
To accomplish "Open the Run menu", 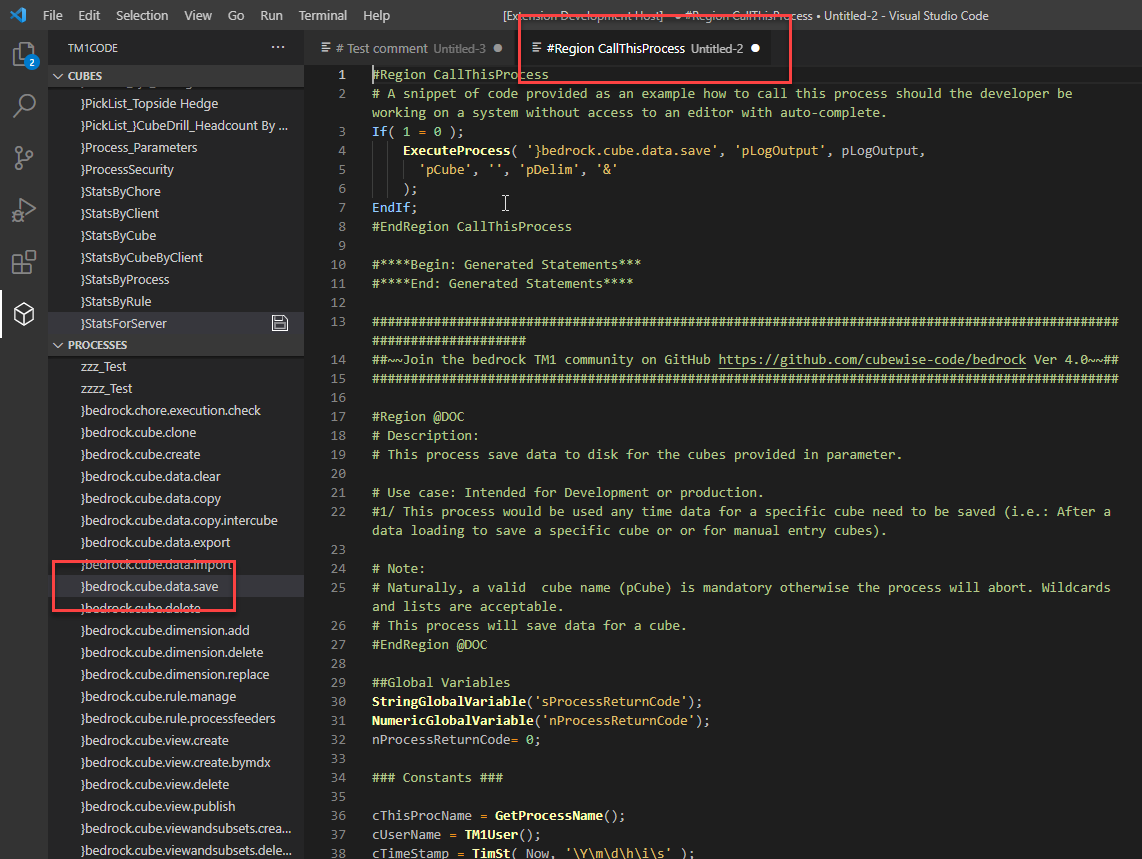I will click(x=272, y=15).
